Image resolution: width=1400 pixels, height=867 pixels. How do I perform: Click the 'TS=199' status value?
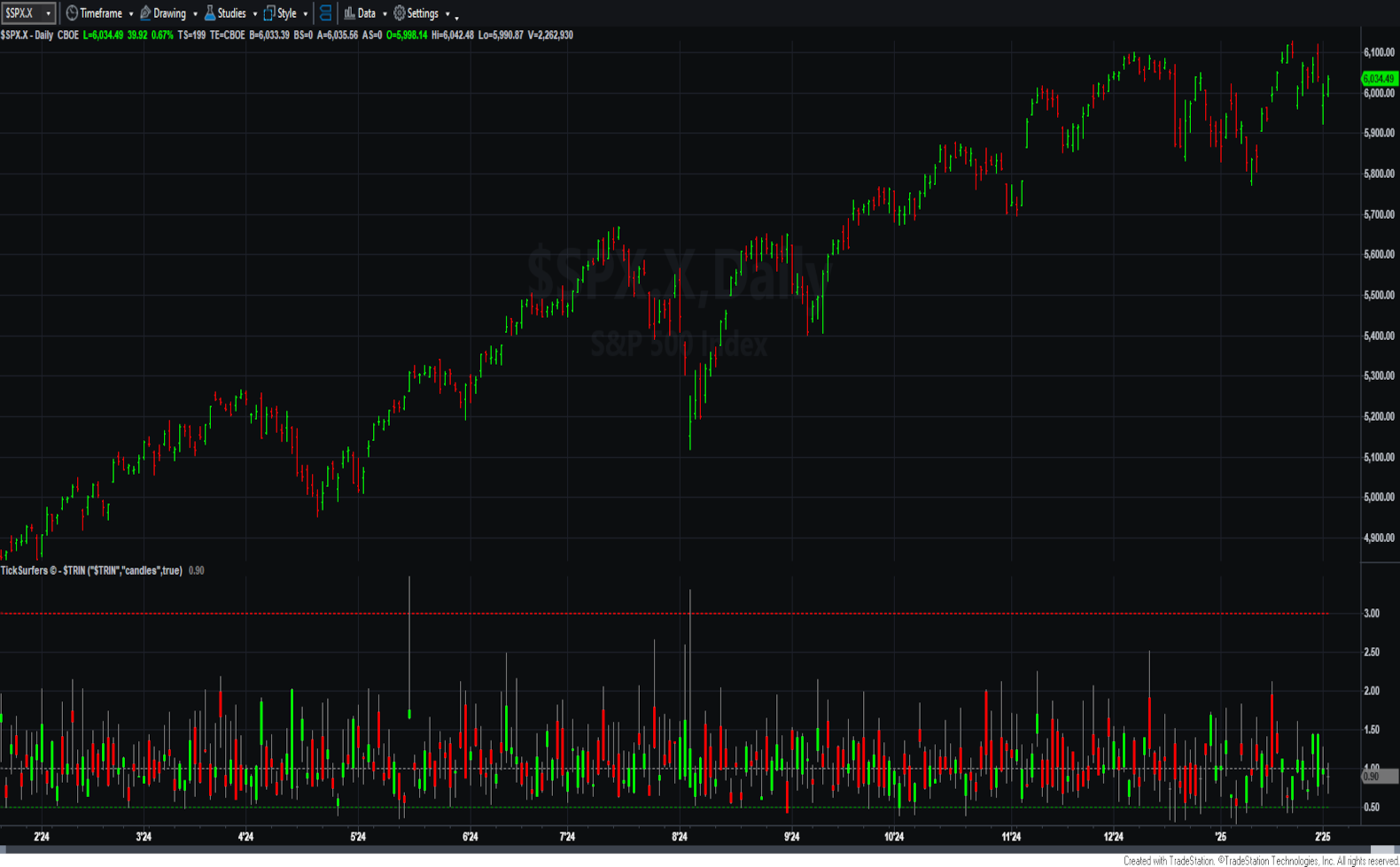191,35
